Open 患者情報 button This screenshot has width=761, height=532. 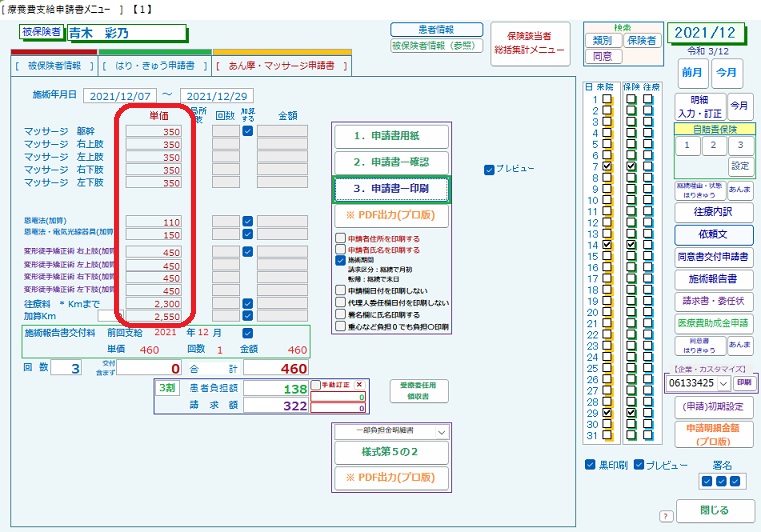click(436, 30)
